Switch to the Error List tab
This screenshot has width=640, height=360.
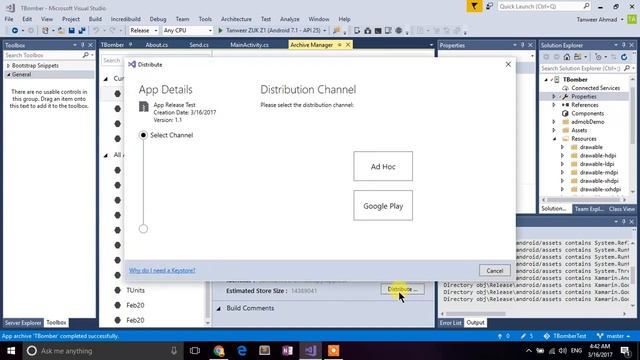[451, 323]
